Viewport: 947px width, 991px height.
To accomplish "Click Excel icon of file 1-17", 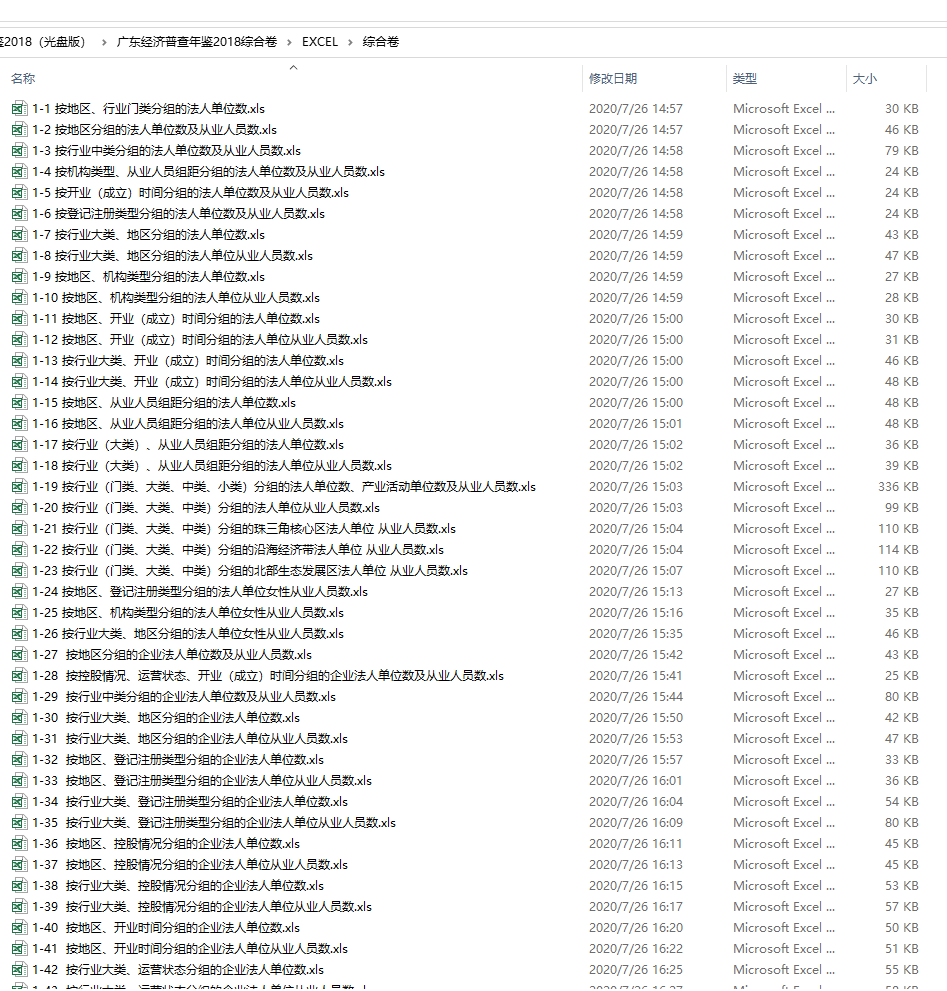I will 20,445.
